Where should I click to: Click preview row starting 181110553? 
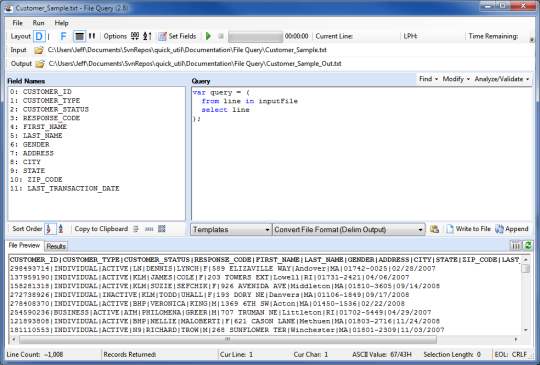click(x=227, y=330)
